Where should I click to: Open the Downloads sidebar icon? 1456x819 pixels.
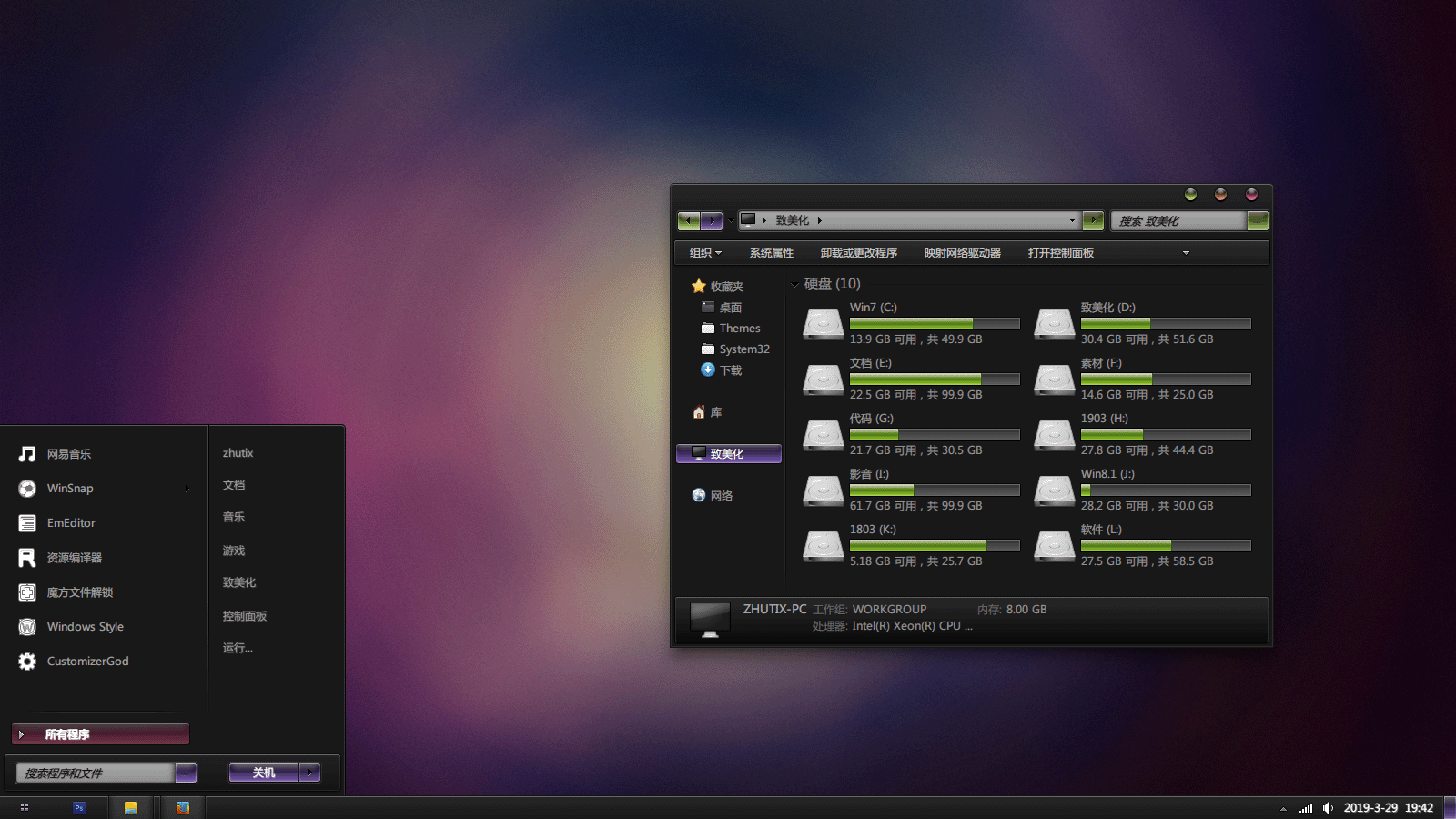point(708,370)
